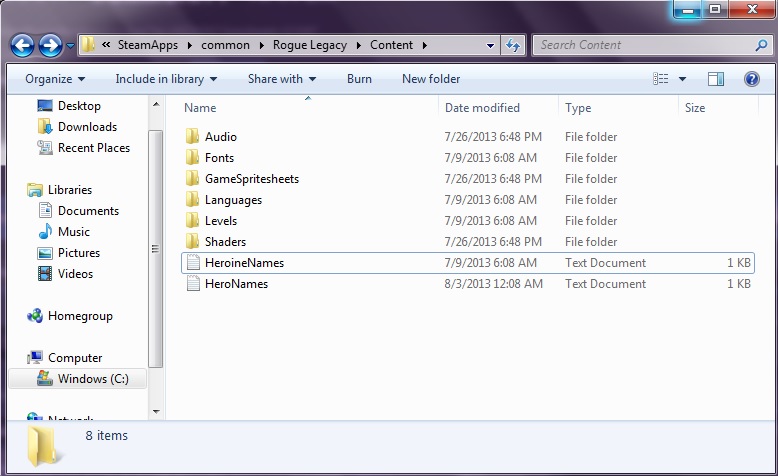Screen dimensions: 778x476
Task: Expand the arrow after common breadcrumb
Action: pyautogui.click(x=261, y=45)
